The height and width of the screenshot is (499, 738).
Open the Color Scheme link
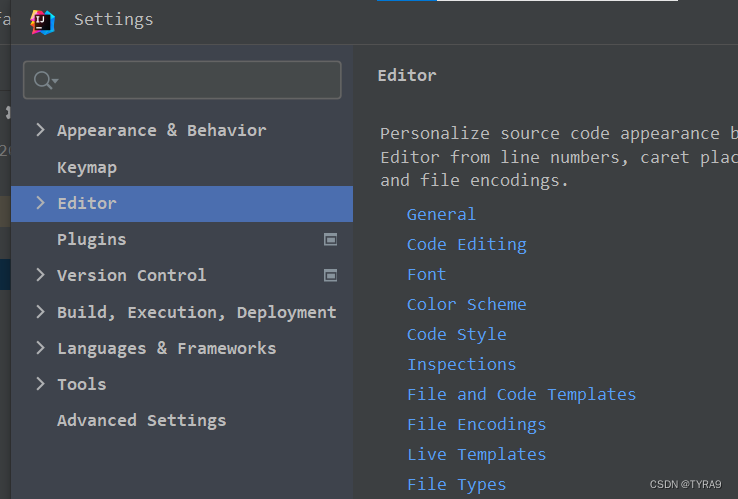click(466, 304)
